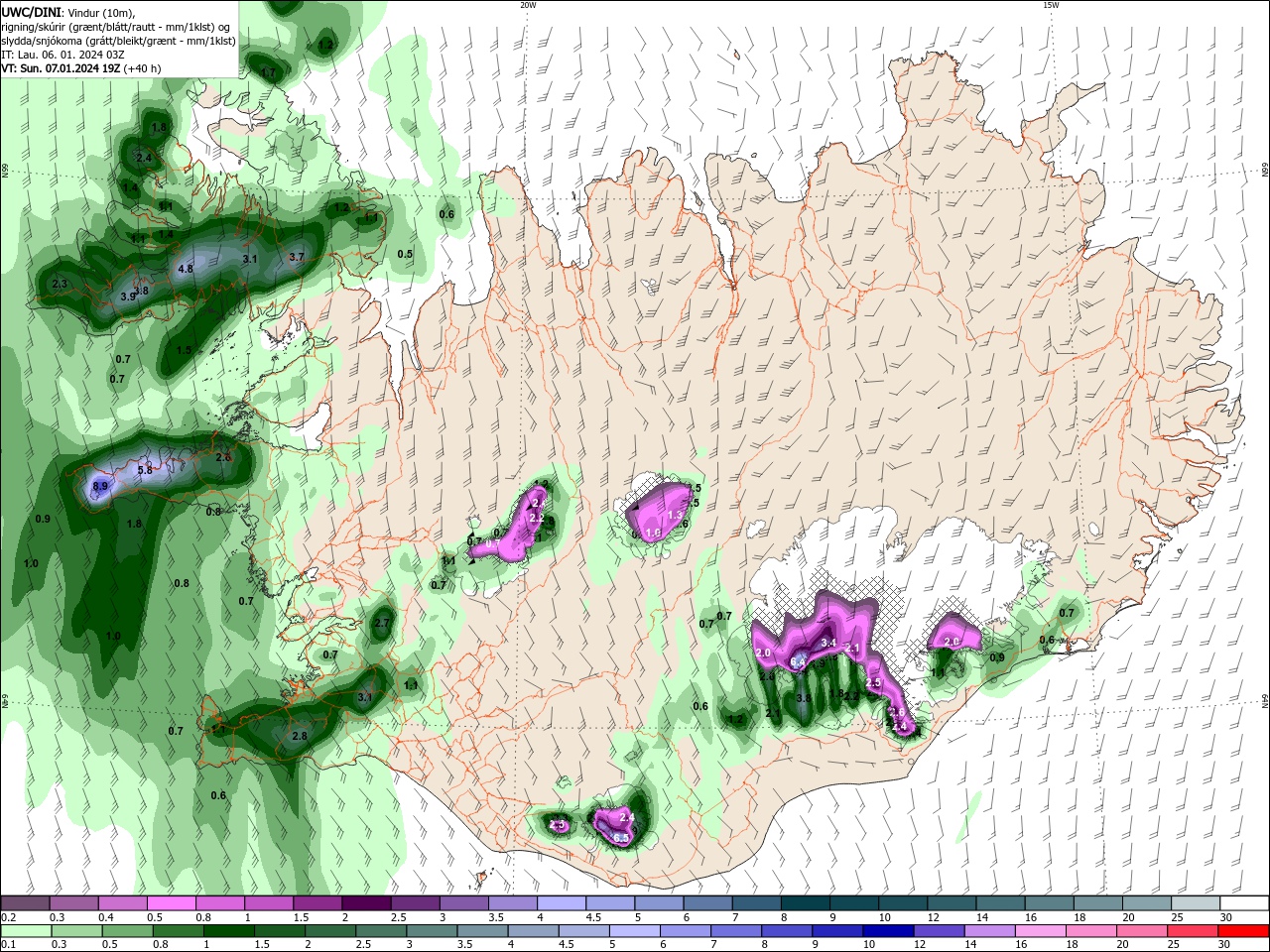Click the '0.1' label under the rain scale
The image size is (1270, 952).
(8, 945)
